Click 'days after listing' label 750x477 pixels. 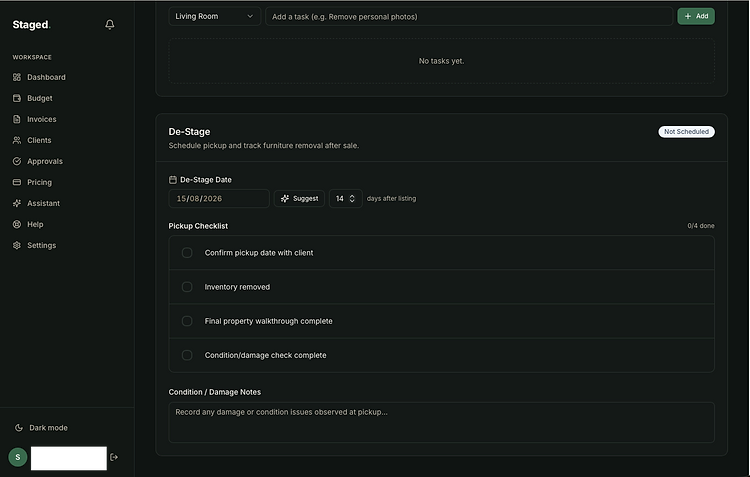391,199
